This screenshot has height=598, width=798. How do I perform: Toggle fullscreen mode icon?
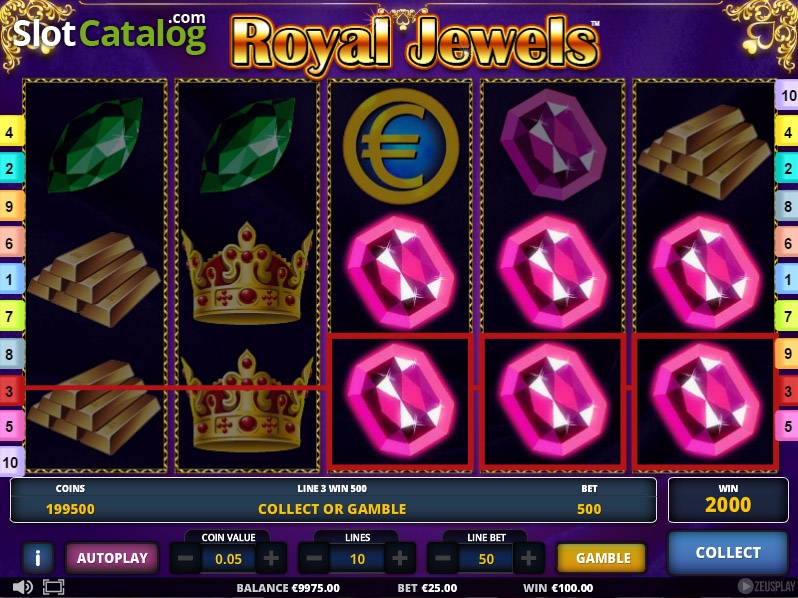(53, 587)
